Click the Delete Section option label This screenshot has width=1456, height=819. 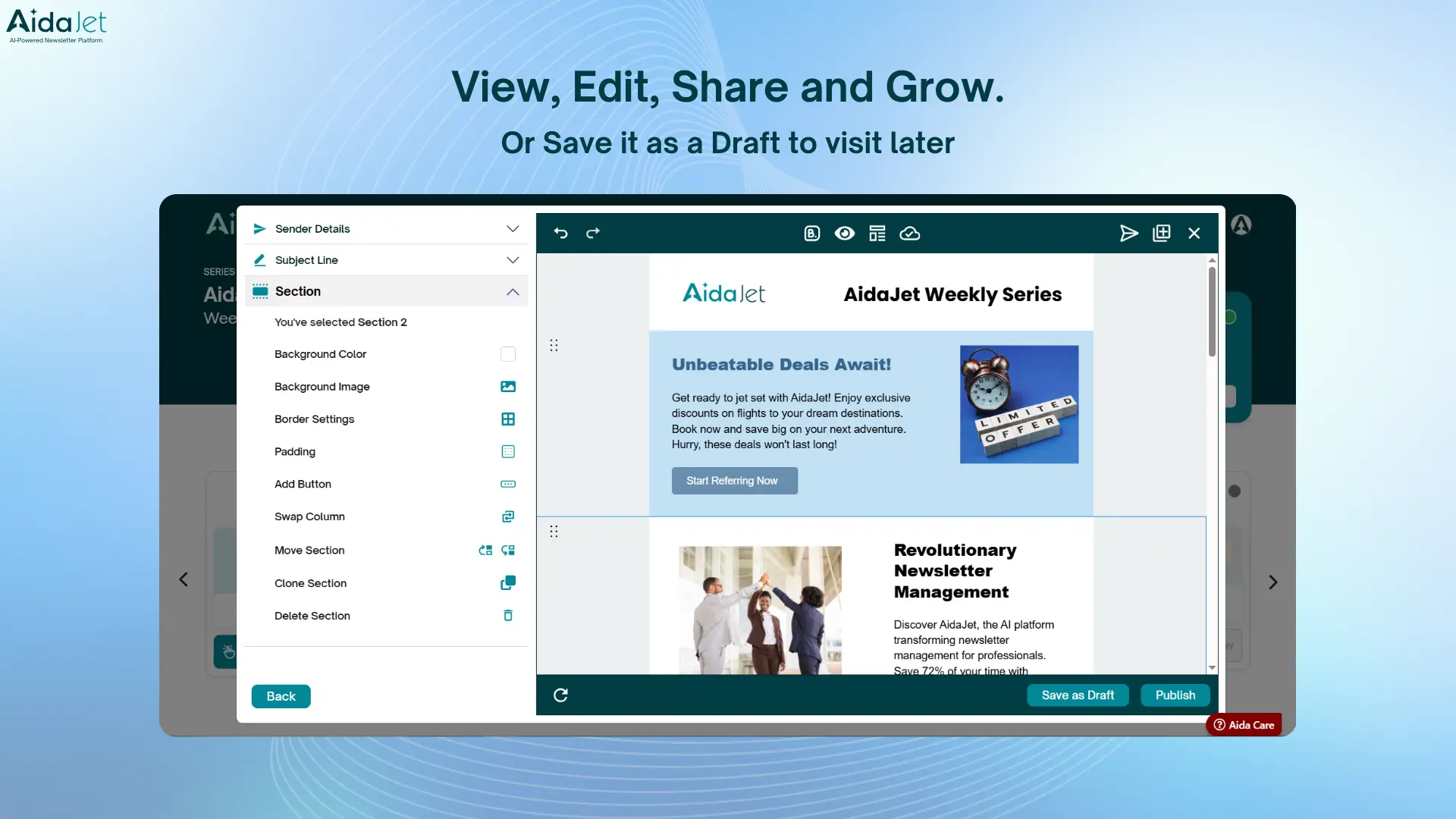coord(312,616)
